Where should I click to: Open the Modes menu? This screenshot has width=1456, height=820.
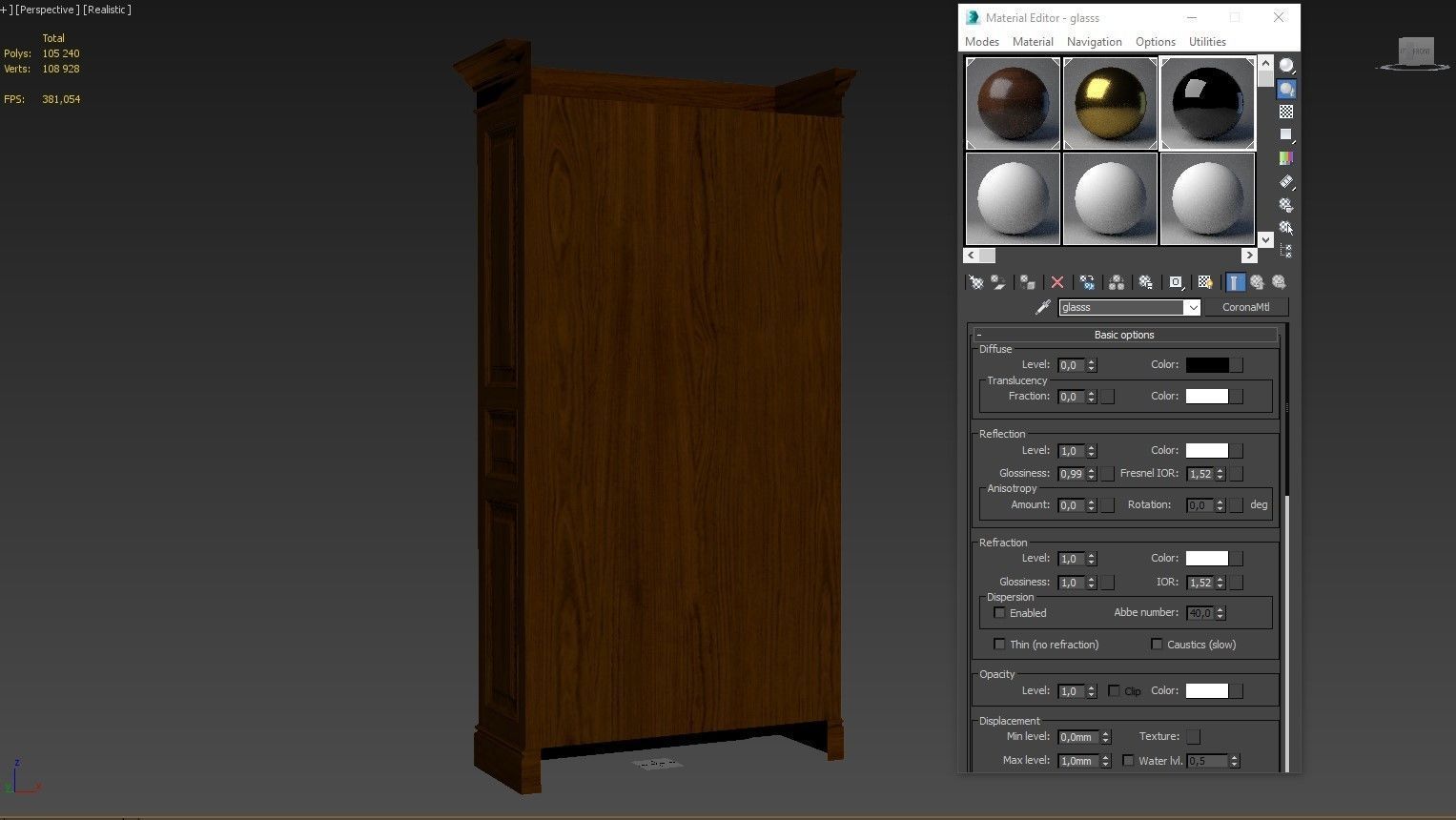click(x=981, y=42)
